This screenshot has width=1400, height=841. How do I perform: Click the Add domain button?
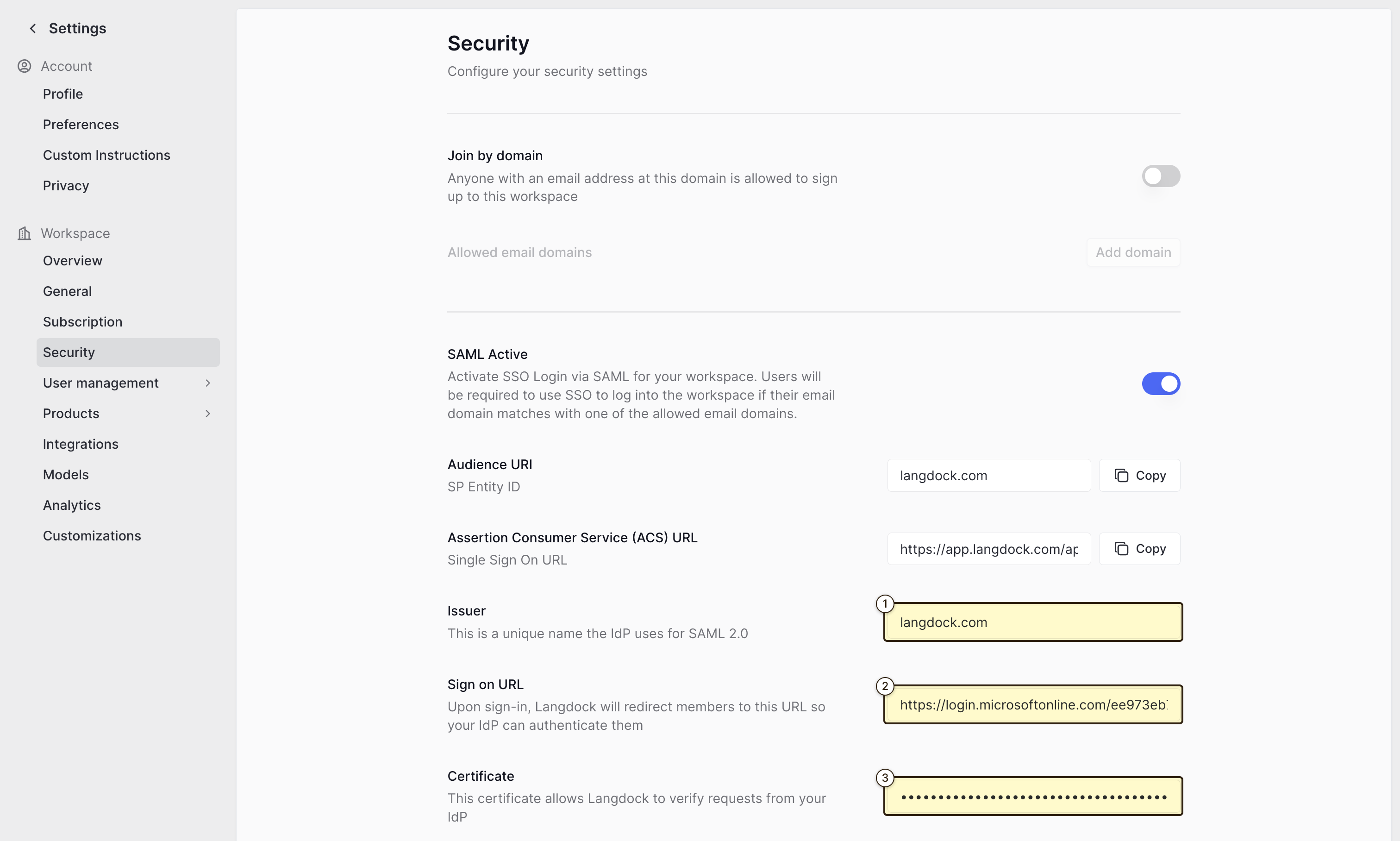(1133, 252)
